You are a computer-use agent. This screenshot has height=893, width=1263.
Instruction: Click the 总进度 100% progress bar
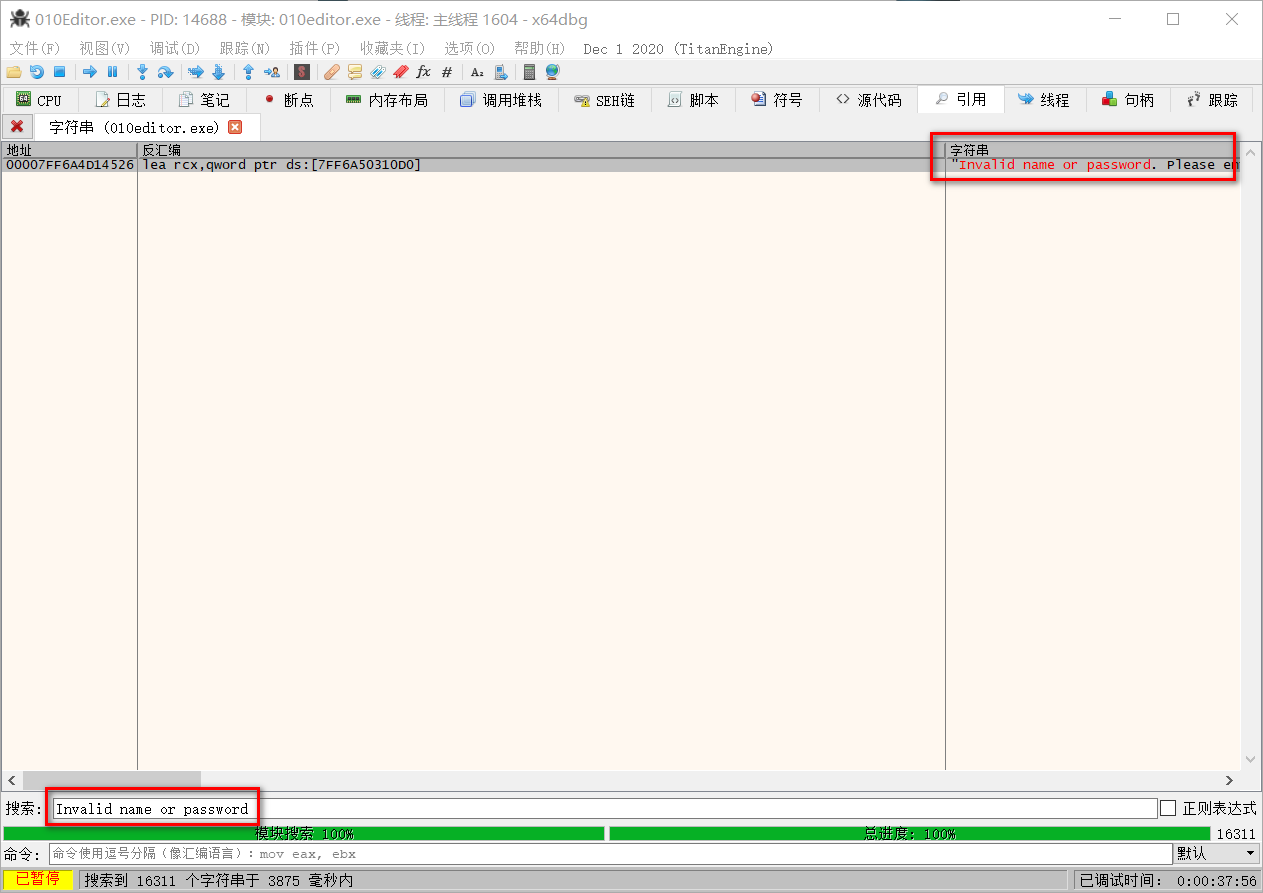909,833
